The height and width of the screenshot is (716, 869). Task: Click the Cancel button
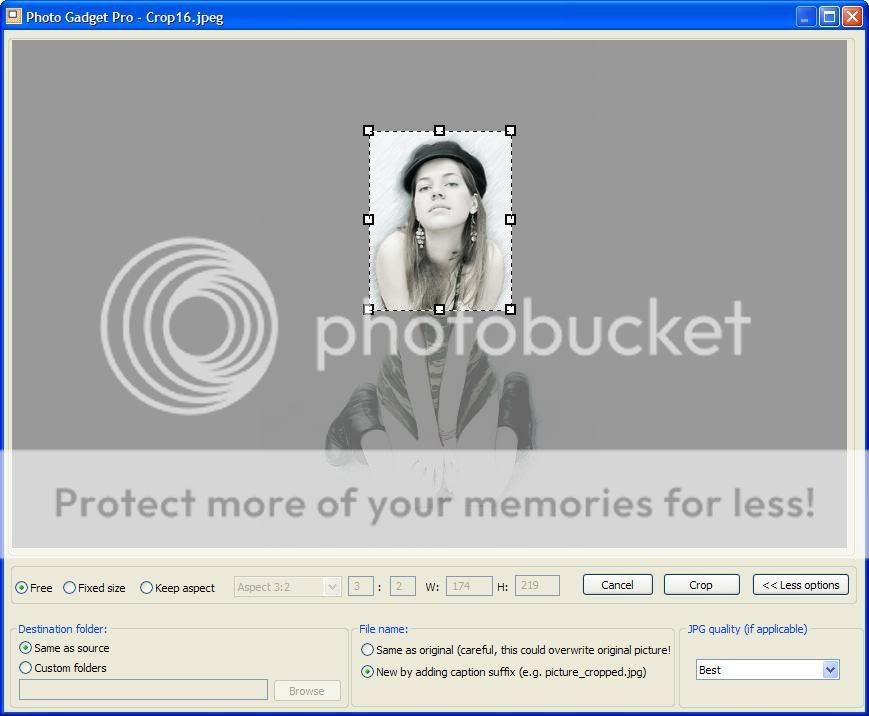click(x=617, y=585)
